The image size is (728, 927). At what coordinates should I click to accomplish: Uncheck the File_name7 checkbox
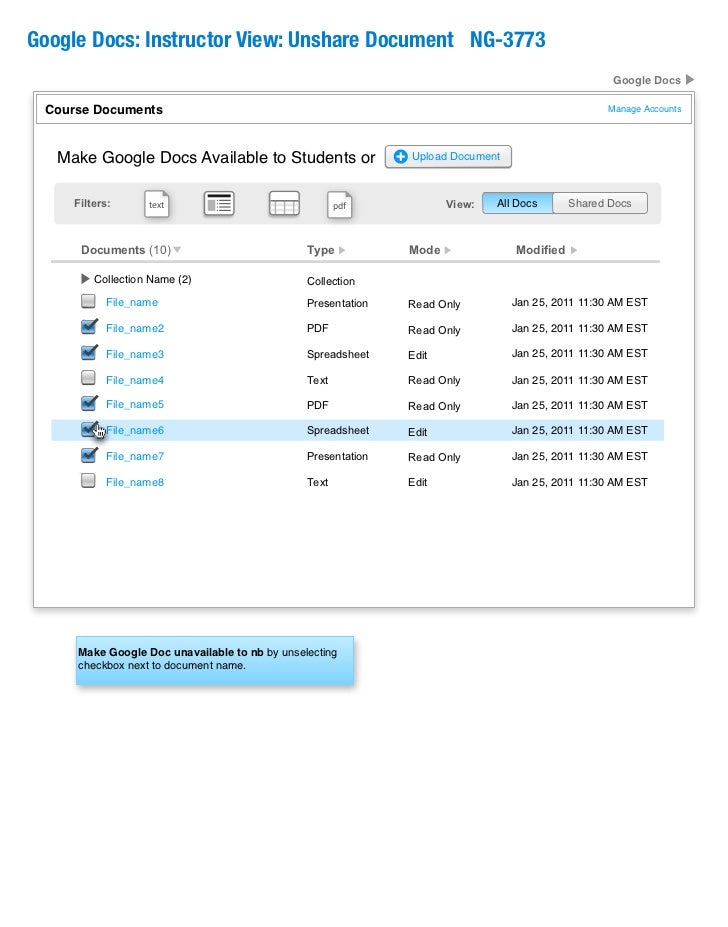[89, 455]
